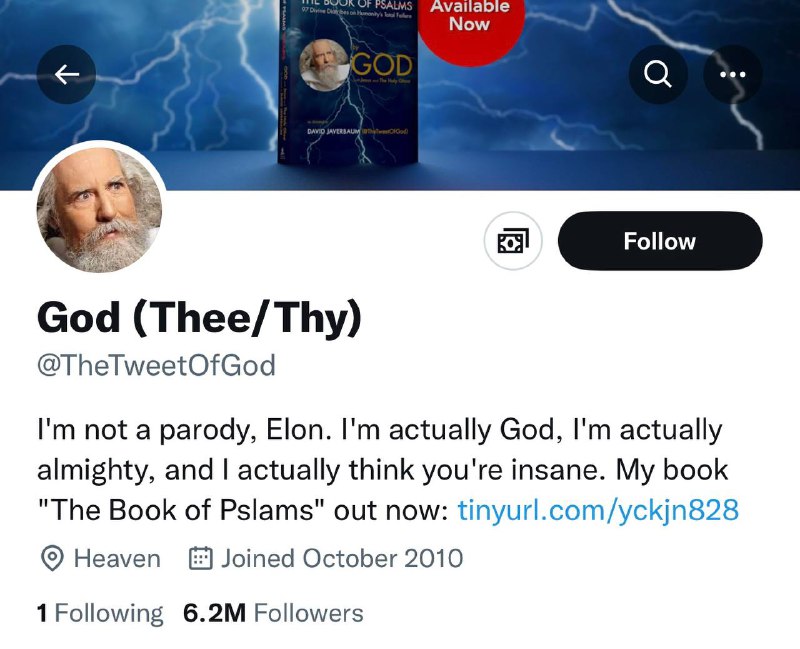The image size is (800, 649).
Task: Open the three-dot more options menu
Action: coord(733,75)
